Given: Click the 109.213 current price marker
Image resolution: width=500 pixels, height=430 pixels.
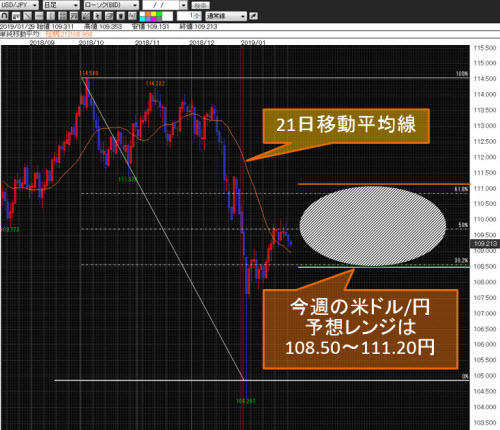Looking at the screenshot, I should tap(485, 244).
